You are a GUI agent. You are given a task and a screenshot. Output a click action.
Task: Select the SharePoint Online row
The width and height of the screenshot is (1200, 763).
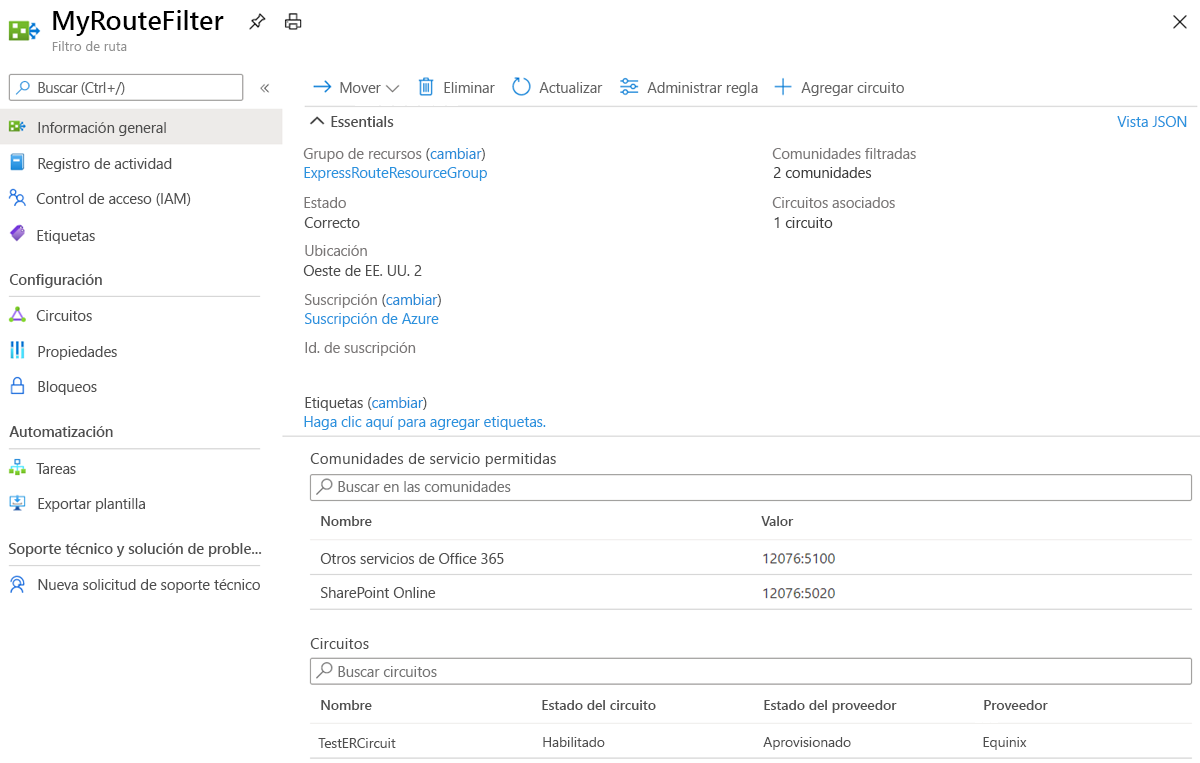point(751,593)
